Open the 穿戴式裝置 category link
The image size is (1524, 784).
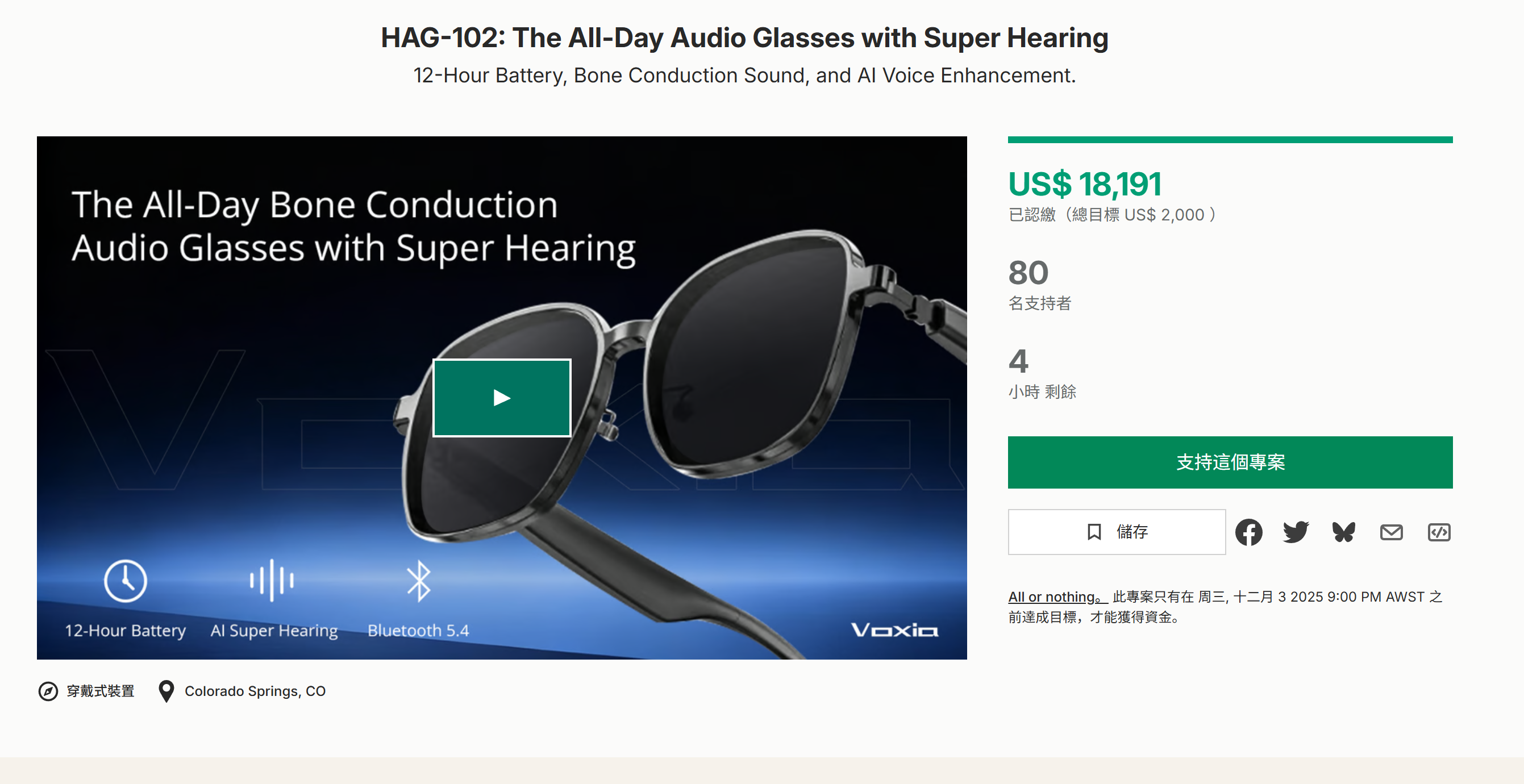pos(101,691)
